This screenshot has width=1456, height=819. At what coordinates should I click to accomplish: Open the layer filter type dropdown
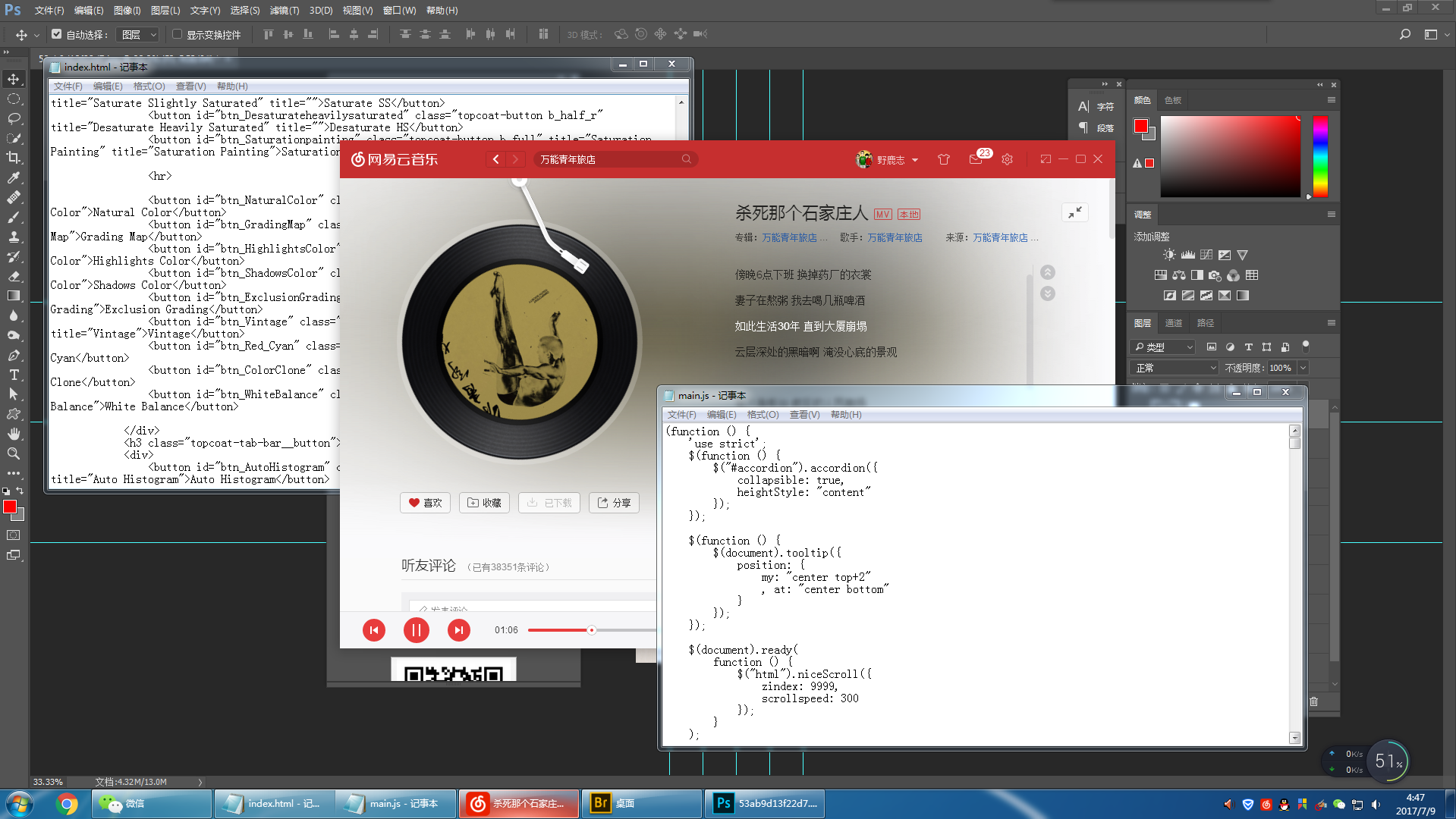click(x=1163, y=347)
